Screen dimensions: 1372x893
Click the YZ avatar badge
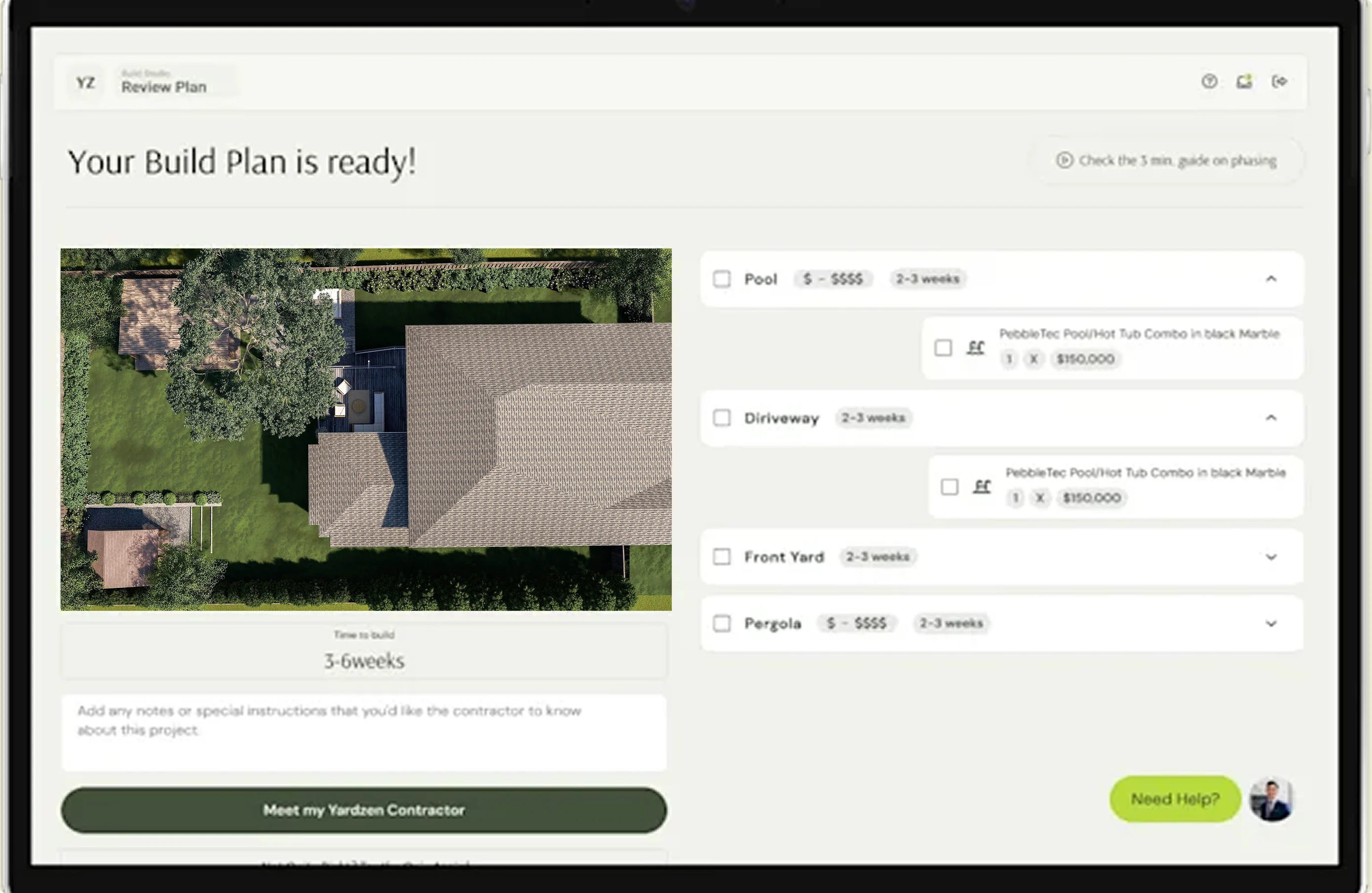point(85,83)
